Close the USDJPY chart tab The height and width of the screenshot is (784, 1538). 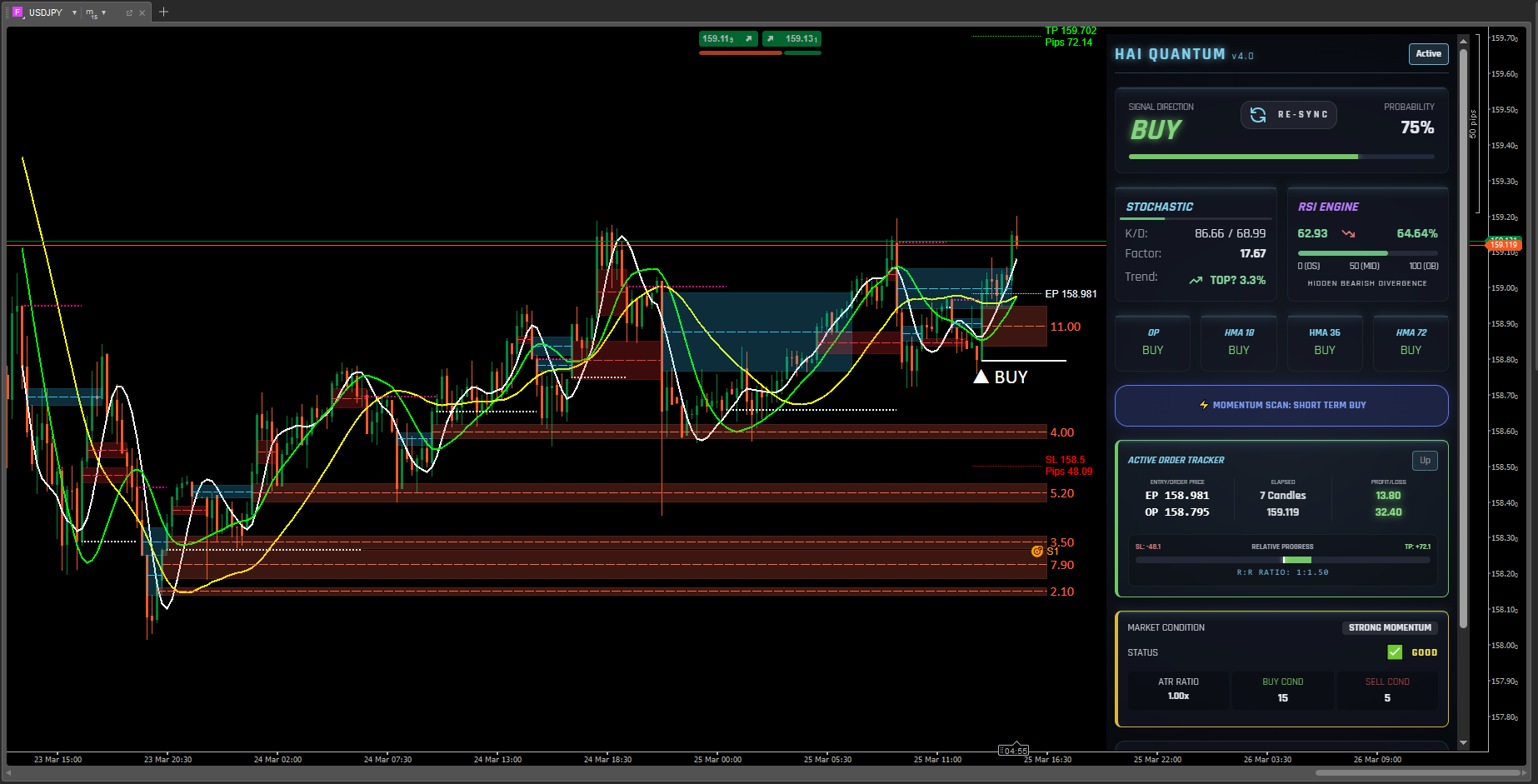(x=142, y=12)
